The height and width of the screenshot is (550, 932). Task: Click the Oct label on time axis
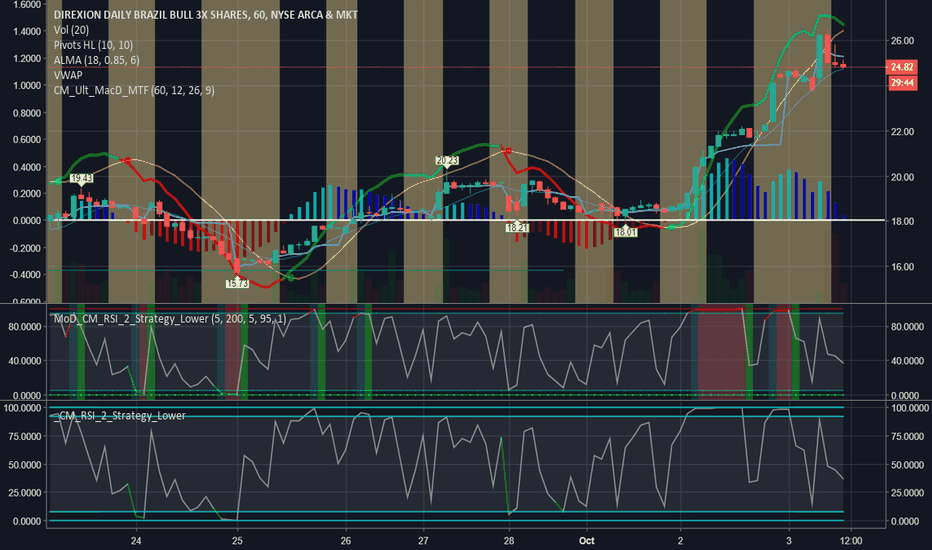point(587,540)
